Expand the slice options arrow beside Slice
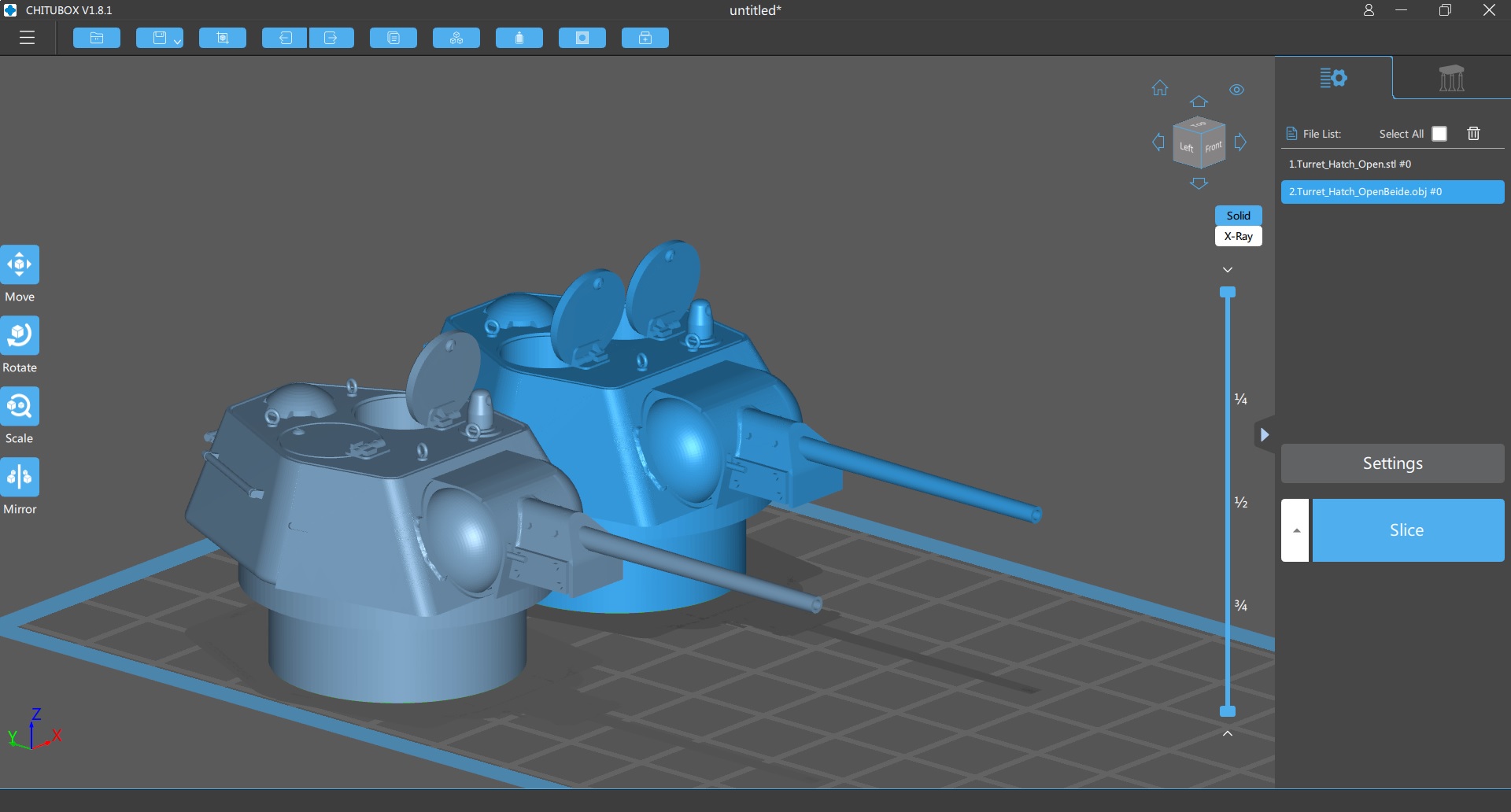 tap(1295, 530)
